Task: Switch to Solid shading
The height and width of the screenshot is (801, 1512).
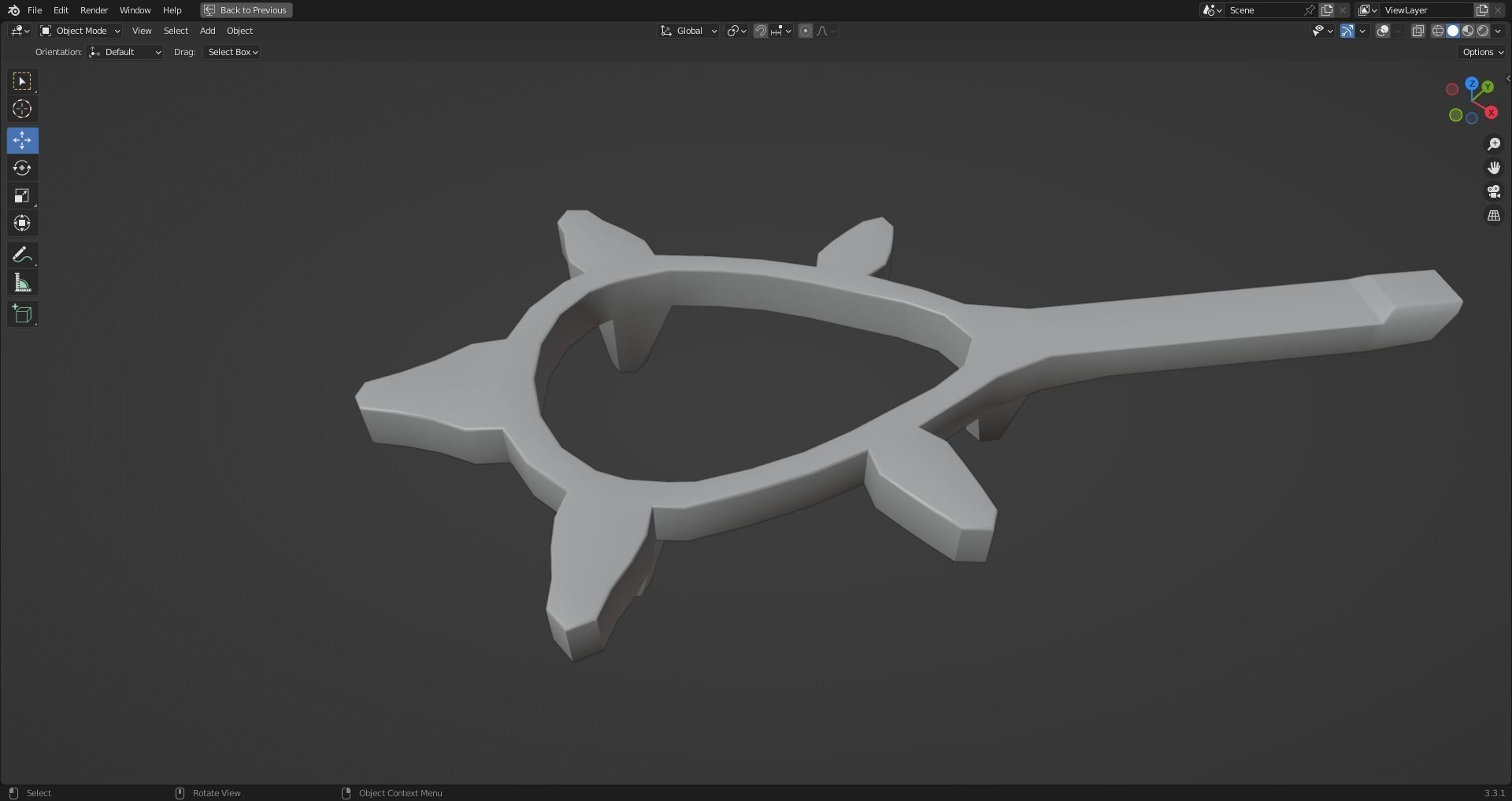Action: point(1453,31)
